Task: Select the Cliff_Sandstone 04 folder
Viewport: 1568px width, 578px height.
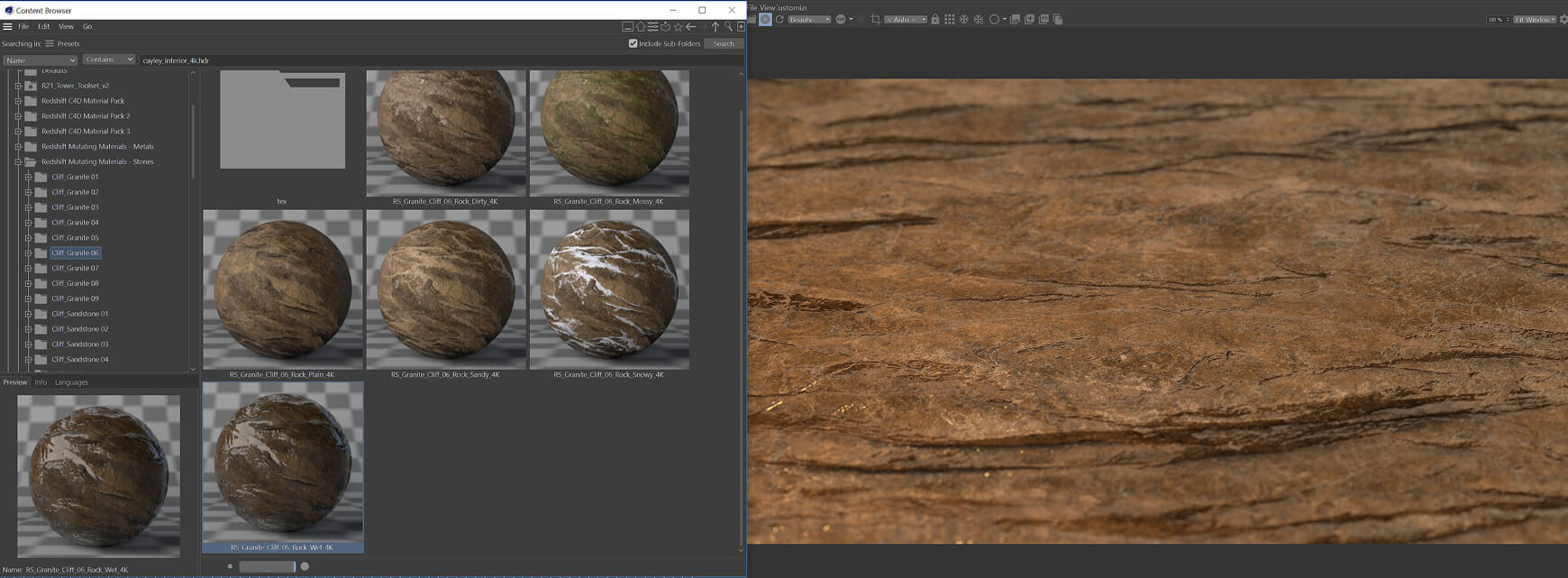Action: [x=79, y=359]
